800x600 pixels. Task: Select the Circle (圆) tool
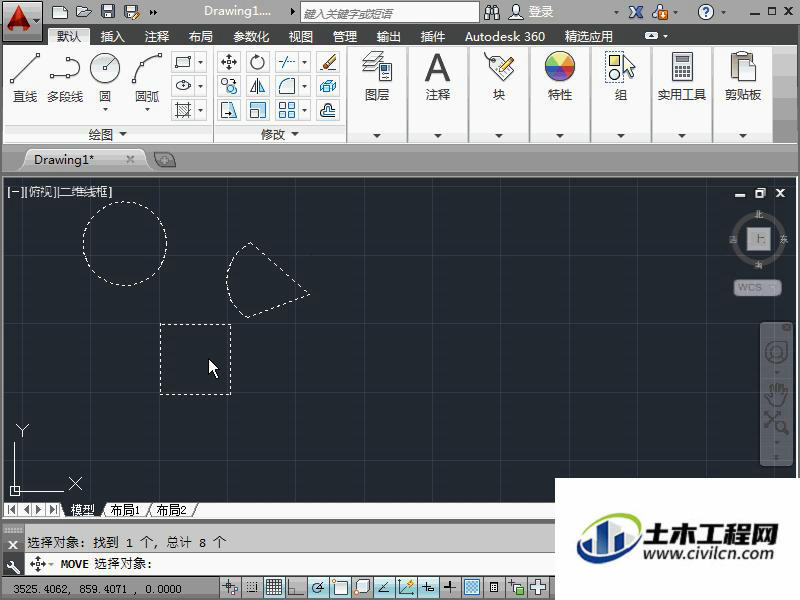click(105, 77)
